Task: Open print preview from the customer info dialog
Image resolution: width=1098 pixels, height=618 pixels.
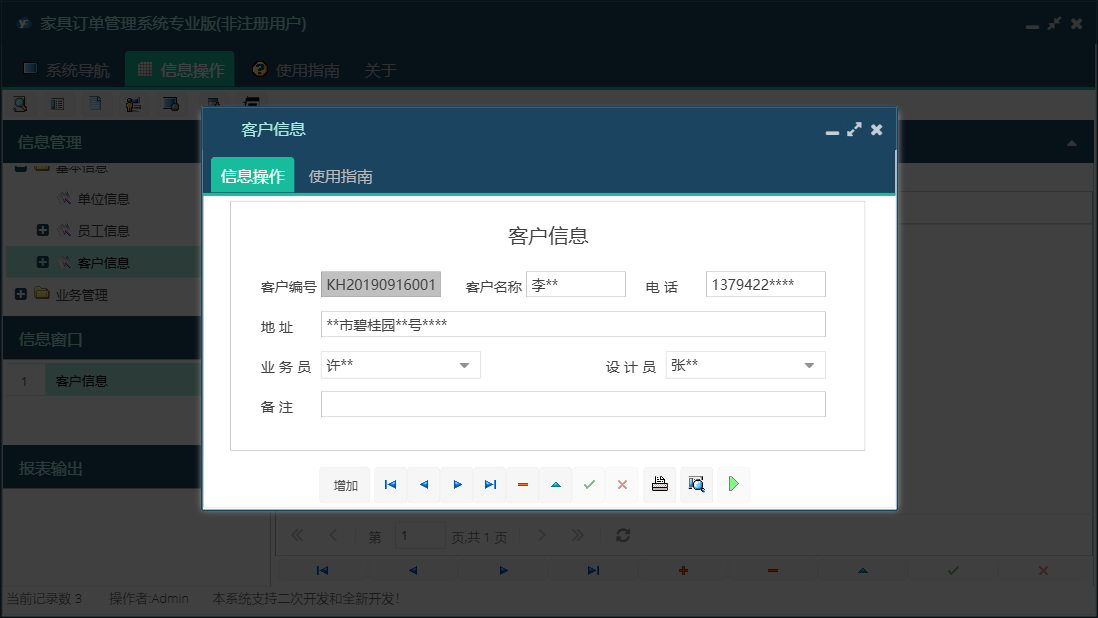Action: [696, 484]
